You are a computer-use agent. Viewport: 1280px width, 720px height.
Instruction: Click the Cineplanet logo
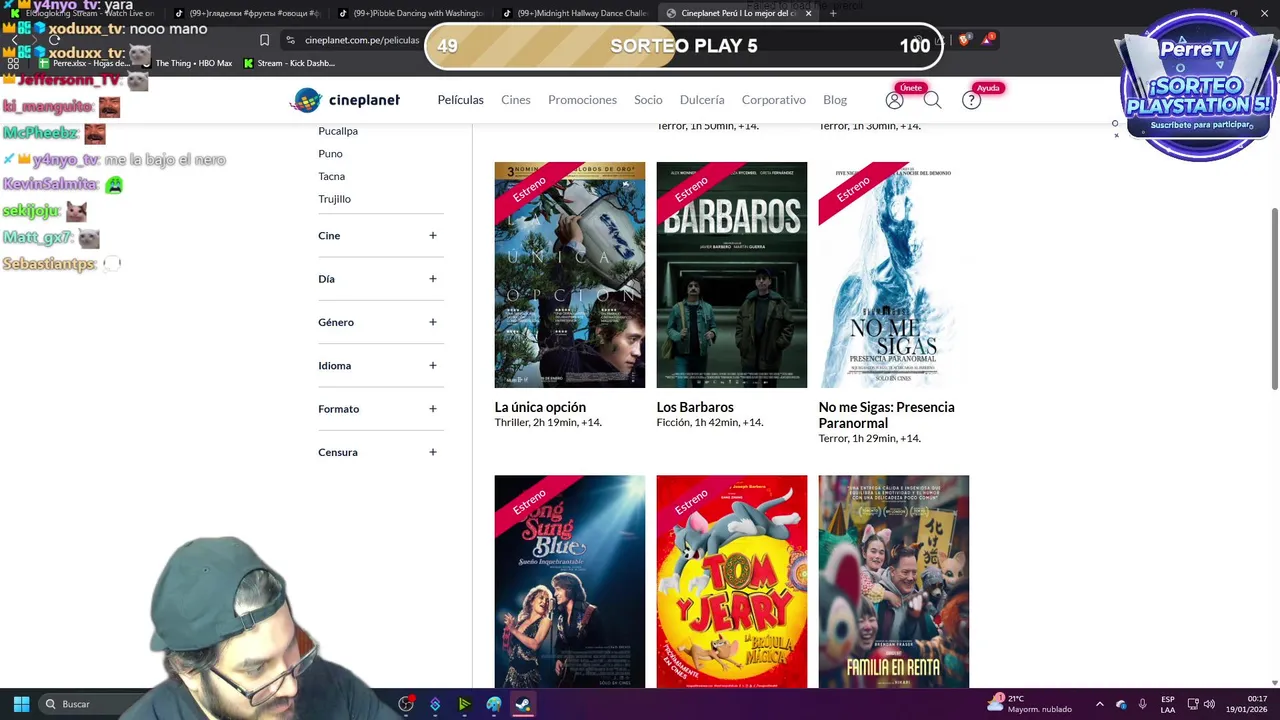[x=345, y=100]
